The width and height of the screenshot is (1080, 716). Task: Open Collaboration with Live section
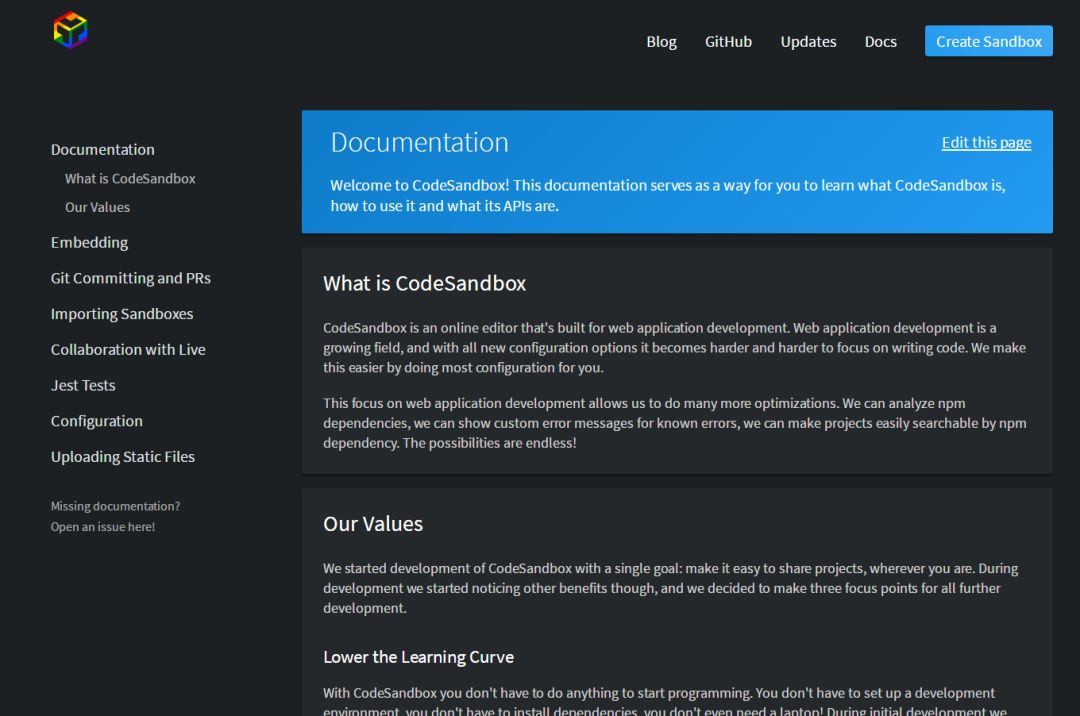click(128, 350)
